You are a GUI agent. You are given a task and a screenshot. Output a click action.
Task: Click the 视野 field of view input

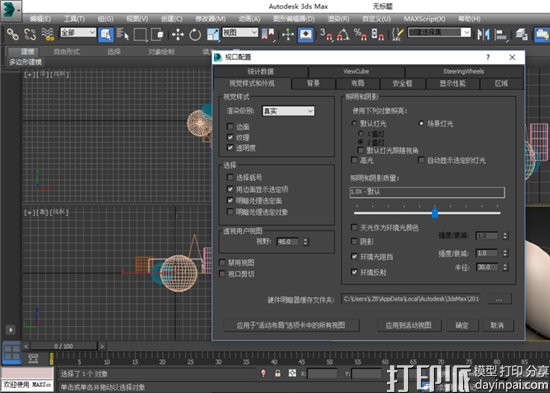288,241
